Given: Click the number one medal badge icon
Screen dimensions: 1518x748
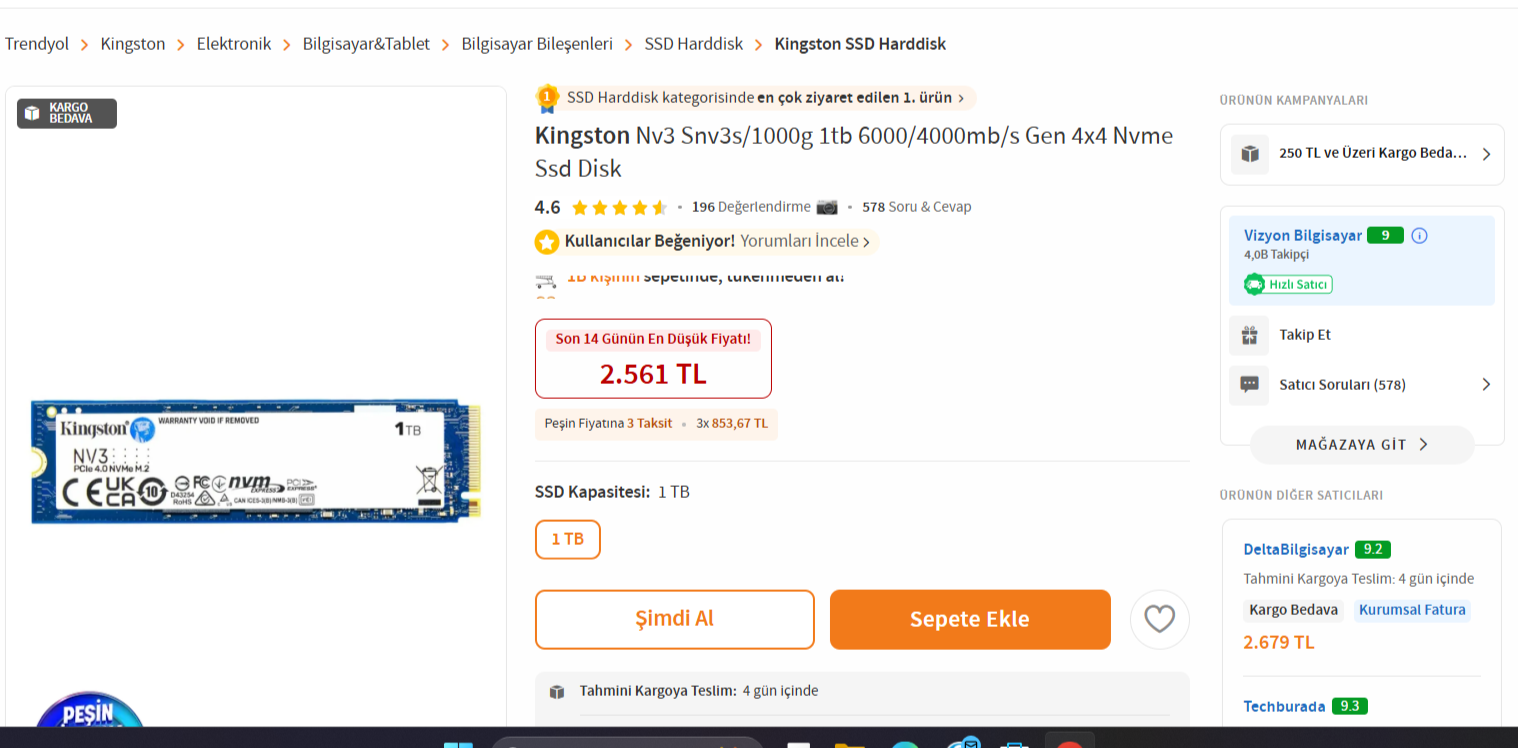Looking at the screenshot, I should tap(547, 98).
